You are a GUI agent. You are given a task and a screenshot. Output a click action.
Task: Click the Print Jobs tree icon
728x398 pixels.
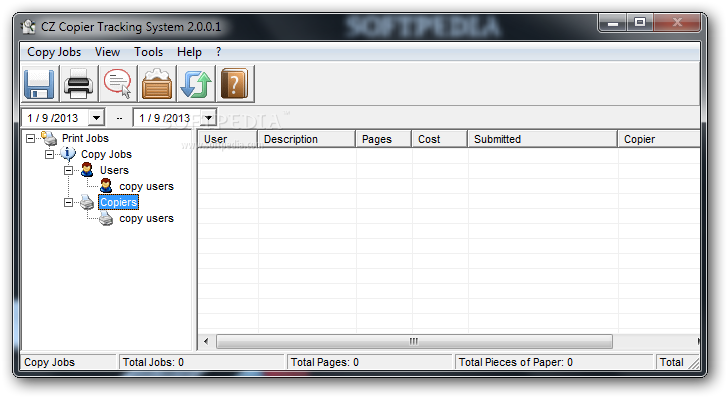[x=49, y=138]
